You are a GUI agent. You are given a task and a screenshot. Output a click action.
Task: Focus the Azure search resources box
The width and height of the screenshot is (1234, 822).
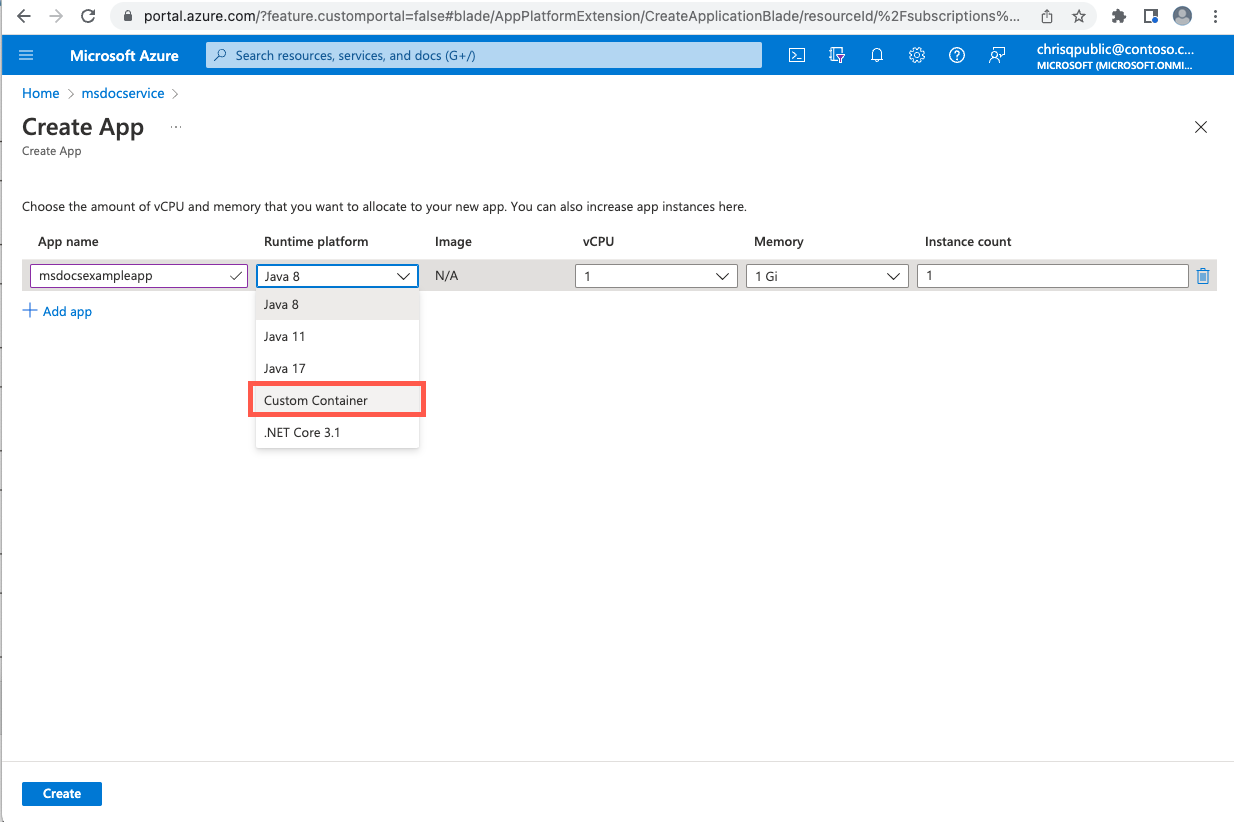click(x=484, y=55)
